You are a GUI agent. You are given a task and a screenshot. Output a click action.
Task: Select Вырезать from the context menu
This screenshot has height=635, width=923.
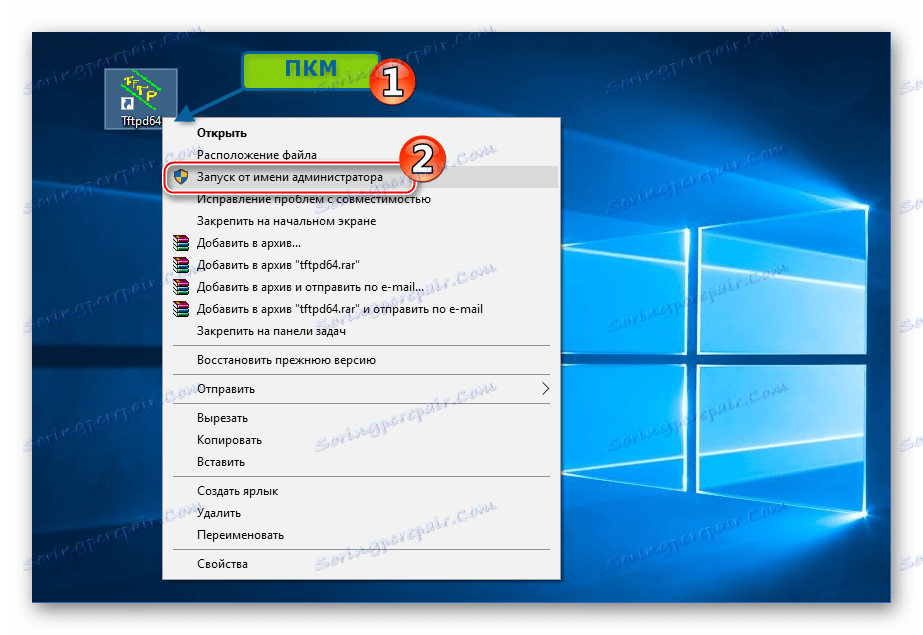361,418
